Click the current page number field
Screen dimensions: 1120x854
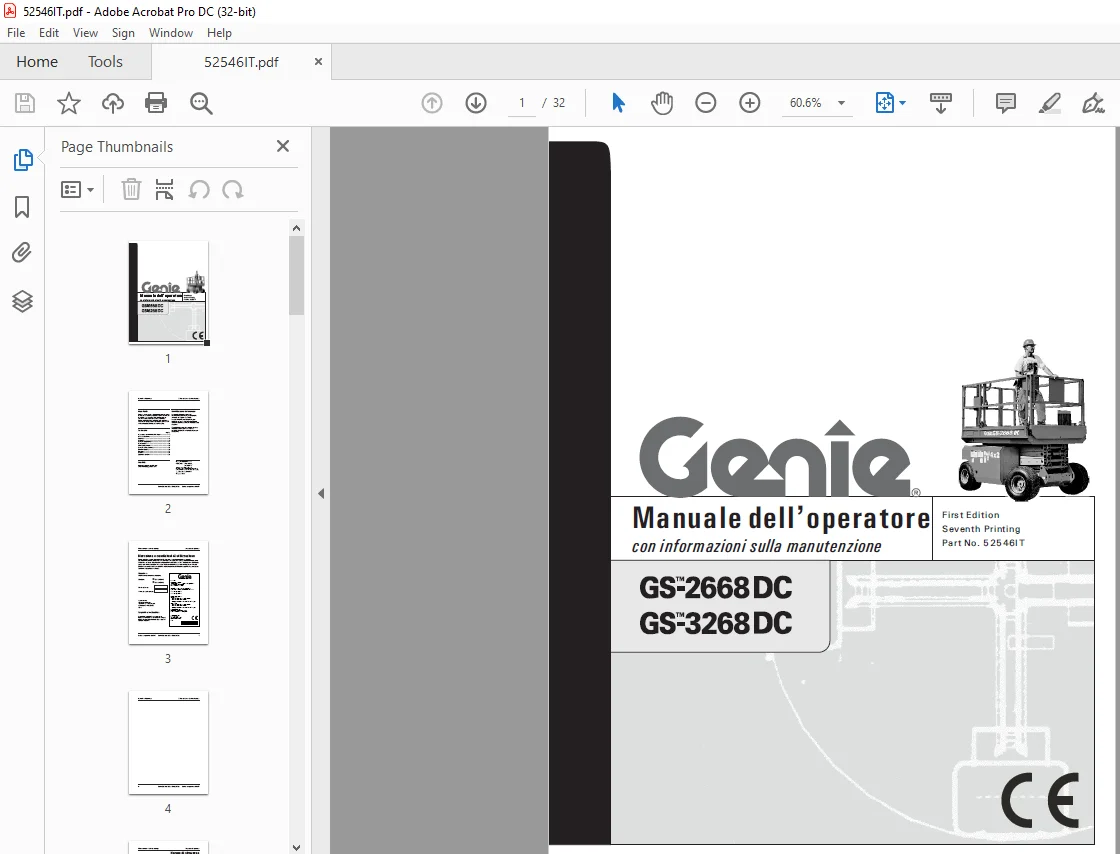point(522,103)
